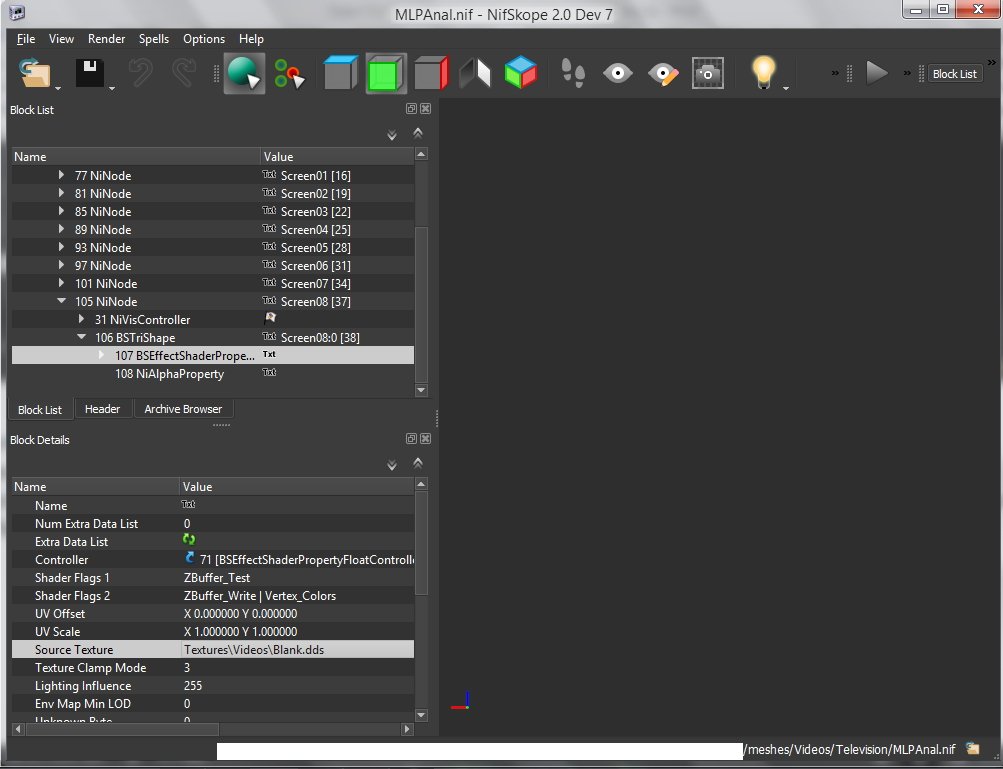This screenshot has height=769, width=1003.
Task: Switch to the Archive Browser tab
Action: [x=183, y=409]
